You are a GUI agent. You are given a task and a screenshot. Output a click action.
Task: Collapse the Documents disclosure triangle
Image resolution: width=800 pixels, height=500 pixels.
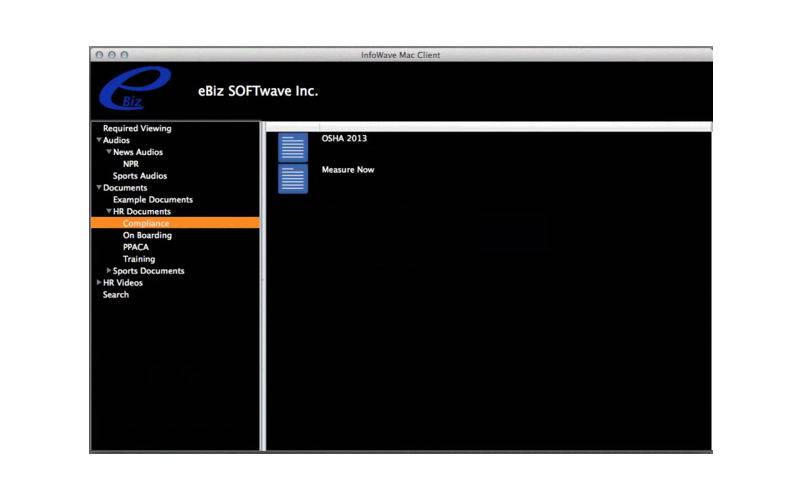pos(99,188)
